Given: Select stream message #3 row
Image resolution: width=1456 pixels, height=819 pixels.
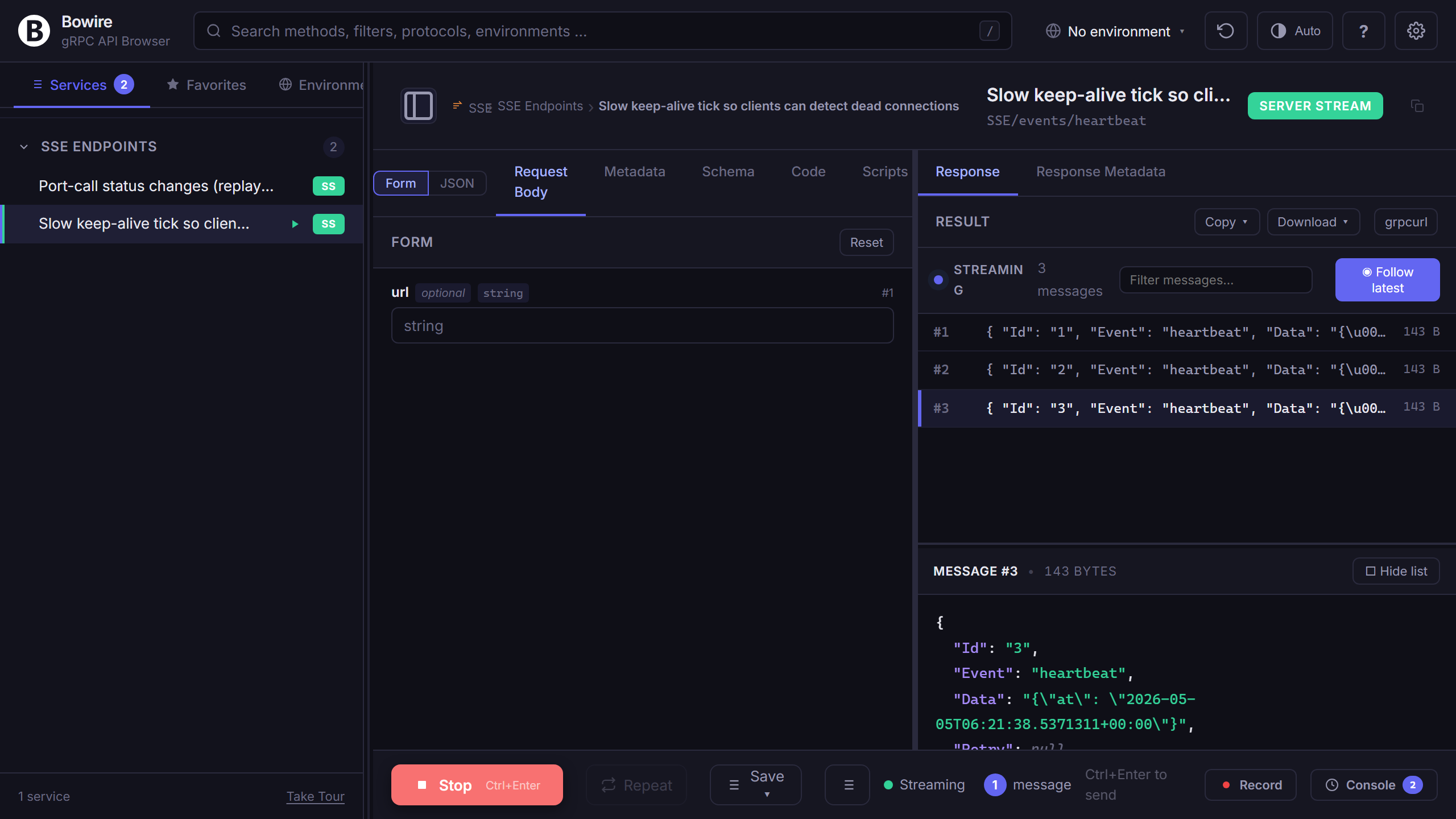Looking at the screenshot, I should point(1187,408).
